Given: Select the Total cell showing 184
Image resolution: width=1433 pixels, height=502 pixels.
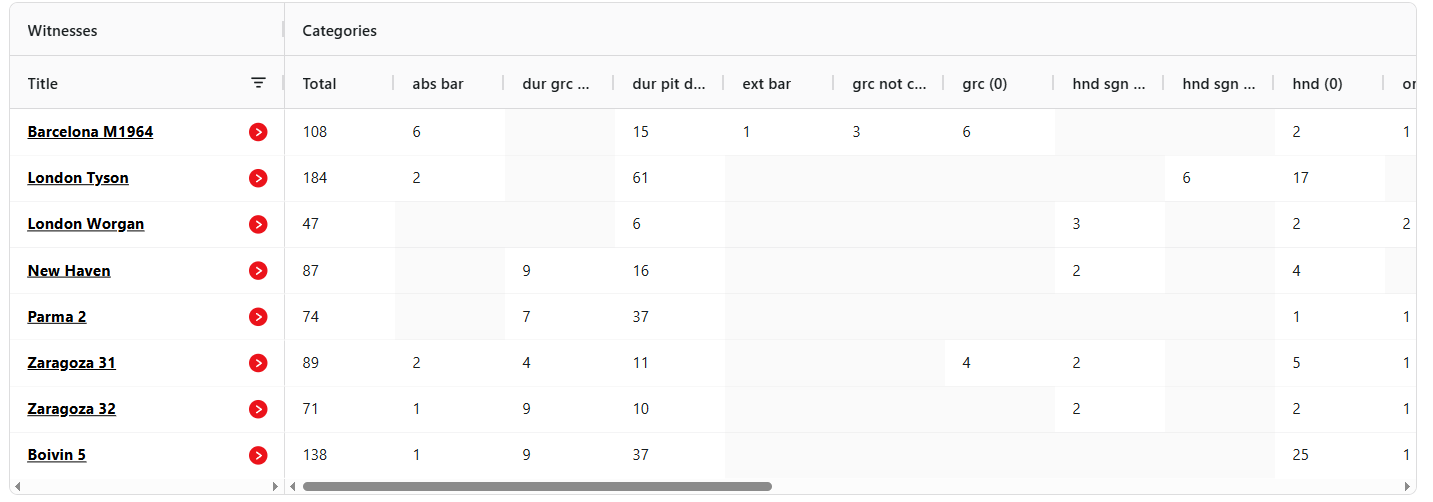Looking at the screenshot, I should [315, 178].
